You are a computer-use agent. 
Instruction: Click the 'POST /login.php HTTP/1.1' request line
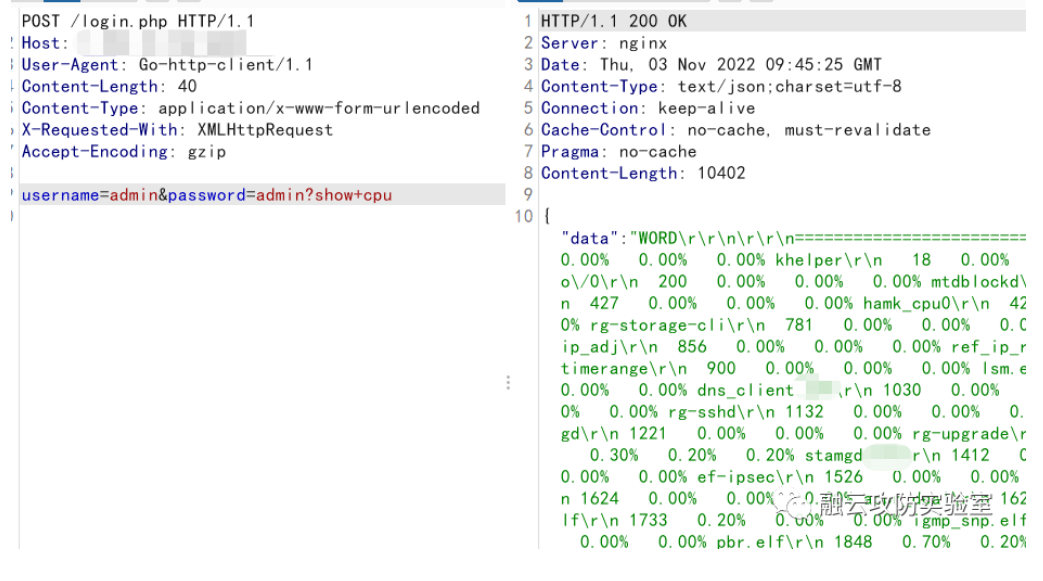(138, 21)
